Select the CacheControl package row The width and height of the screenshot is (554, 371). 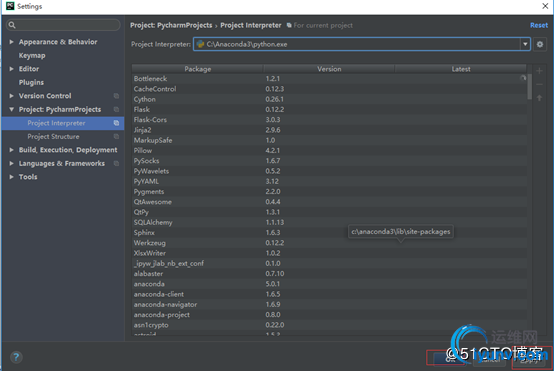point(329,89)
